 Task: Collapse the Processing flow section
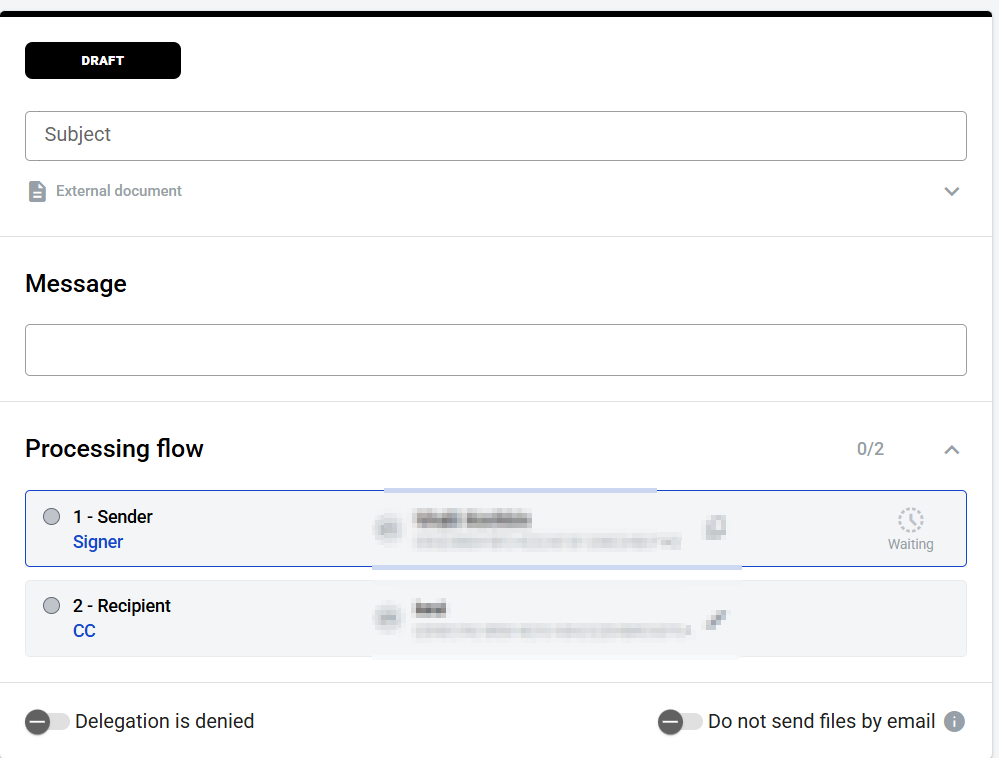point(951,449)
